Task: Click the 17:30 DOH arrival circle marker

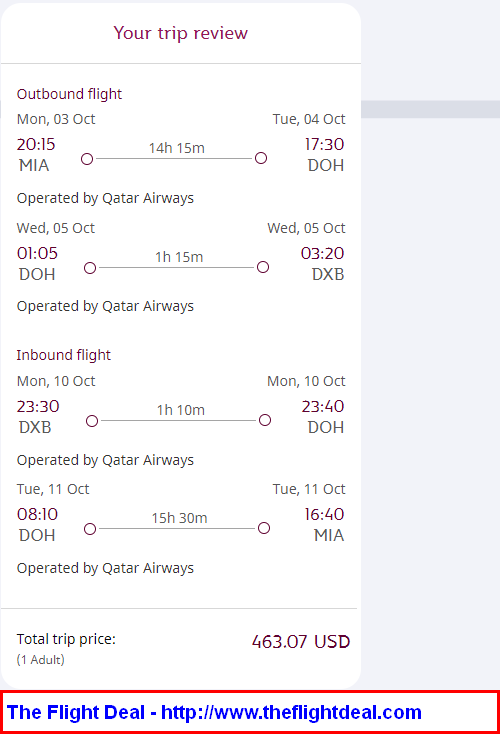Action: click(261, 158)
